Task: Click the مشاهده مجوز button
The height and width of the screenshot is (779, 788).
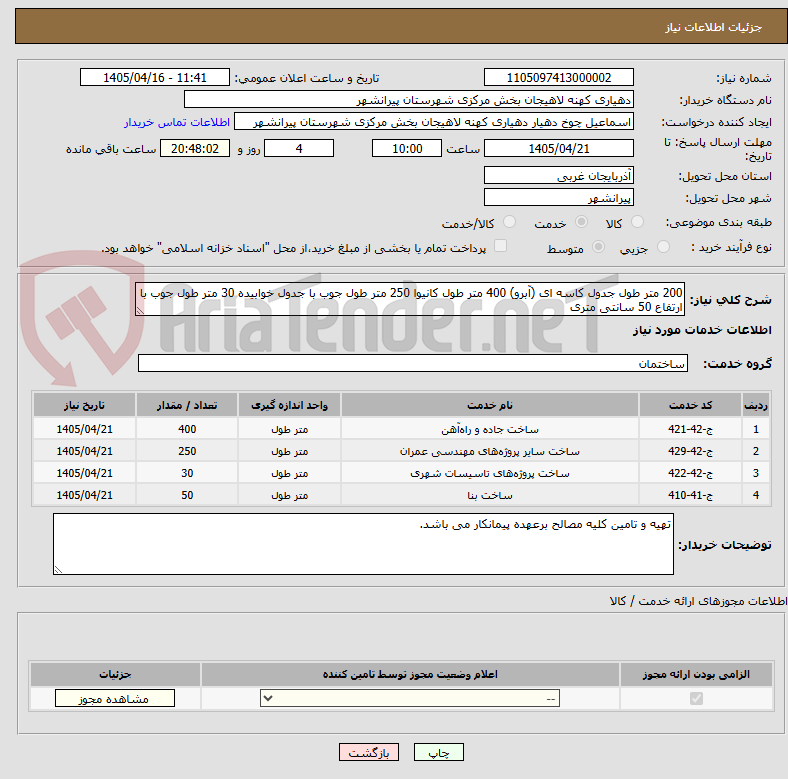Action: coord(115,698)
